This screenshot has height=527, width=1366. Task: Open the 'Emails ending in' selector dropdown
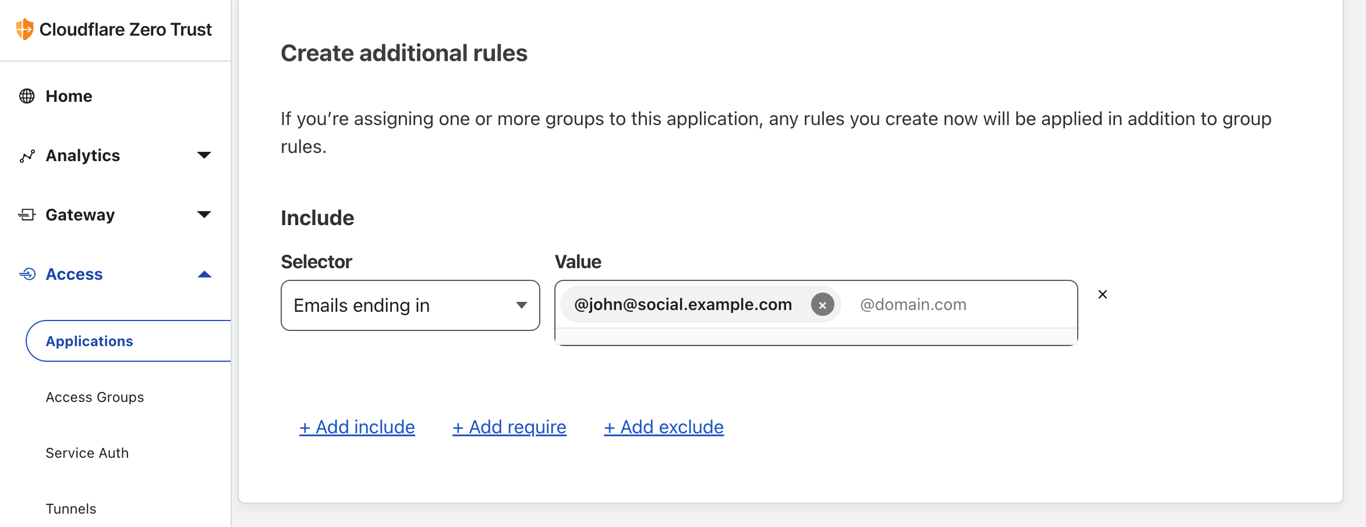click(410, 305)
